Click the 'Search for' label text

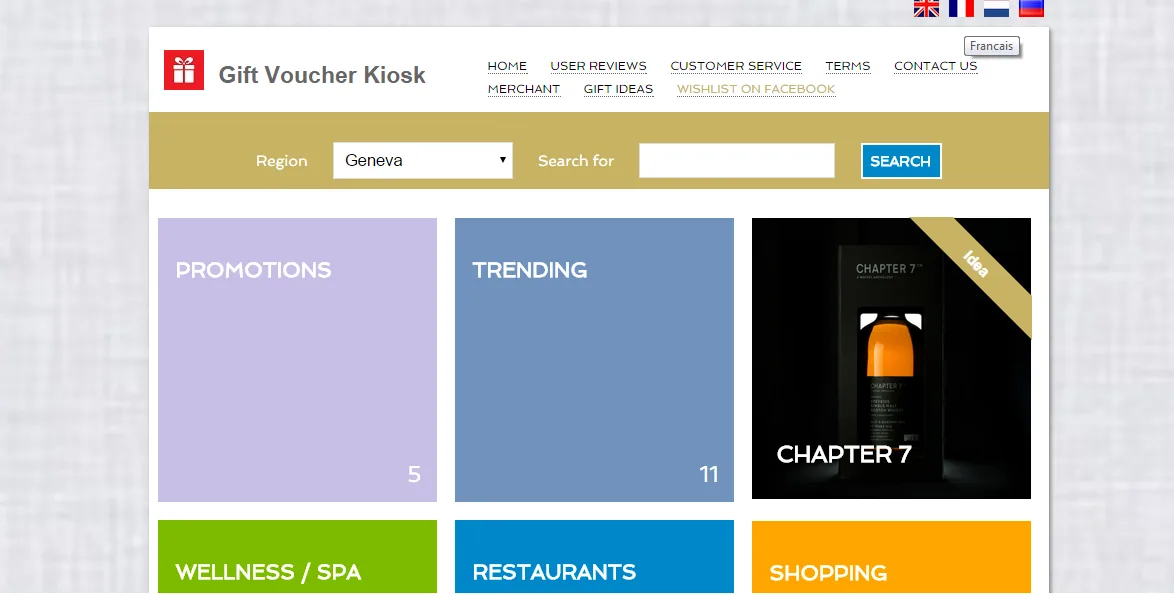576,161
